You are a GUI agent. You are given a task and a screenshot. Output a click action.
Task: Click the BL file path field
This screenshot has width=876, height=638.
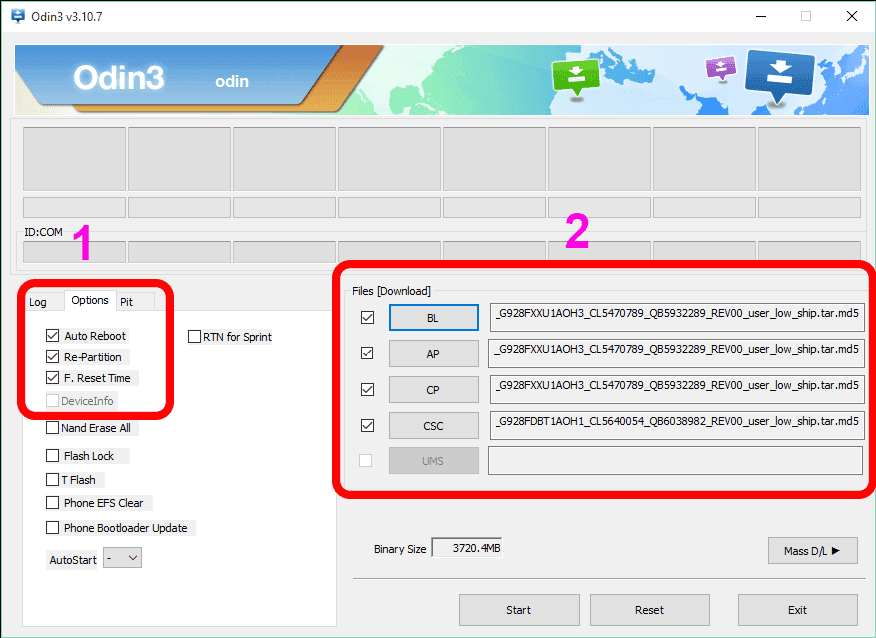tap(677, 317)
